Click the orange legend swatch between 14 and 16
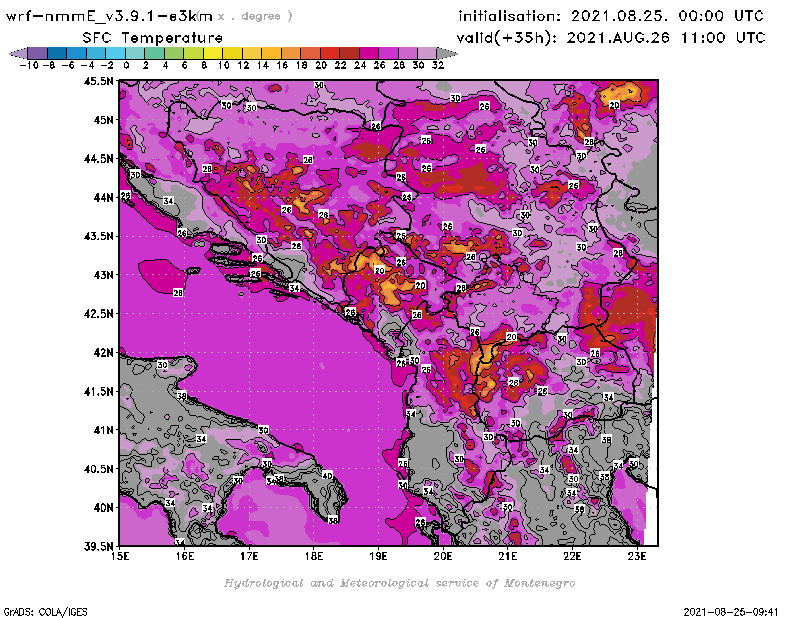The width and height of the screenshot is (800, 618). [271, 53]
